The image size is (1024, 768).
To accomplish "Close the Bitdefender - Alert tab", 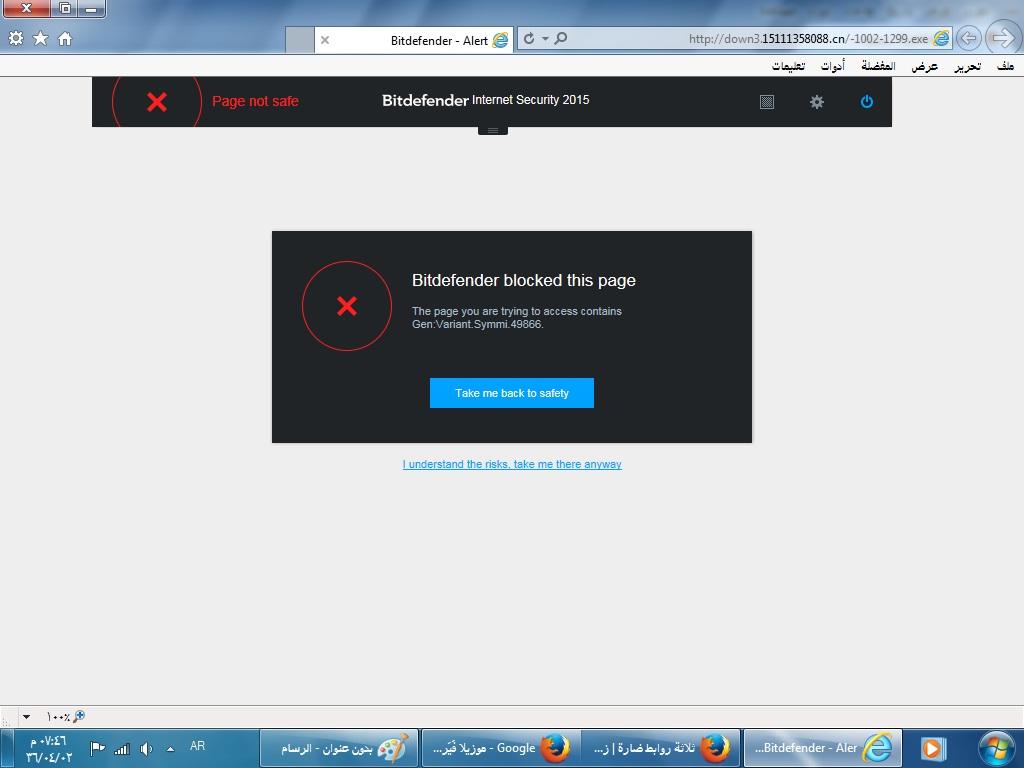I will pos(325,40).
